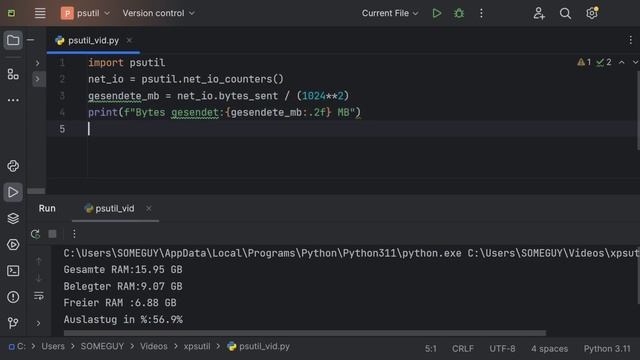The width and height of the screenshot is (640, 360).
Task: Open the Version control dropdown
Action: (x=158, y=13)
